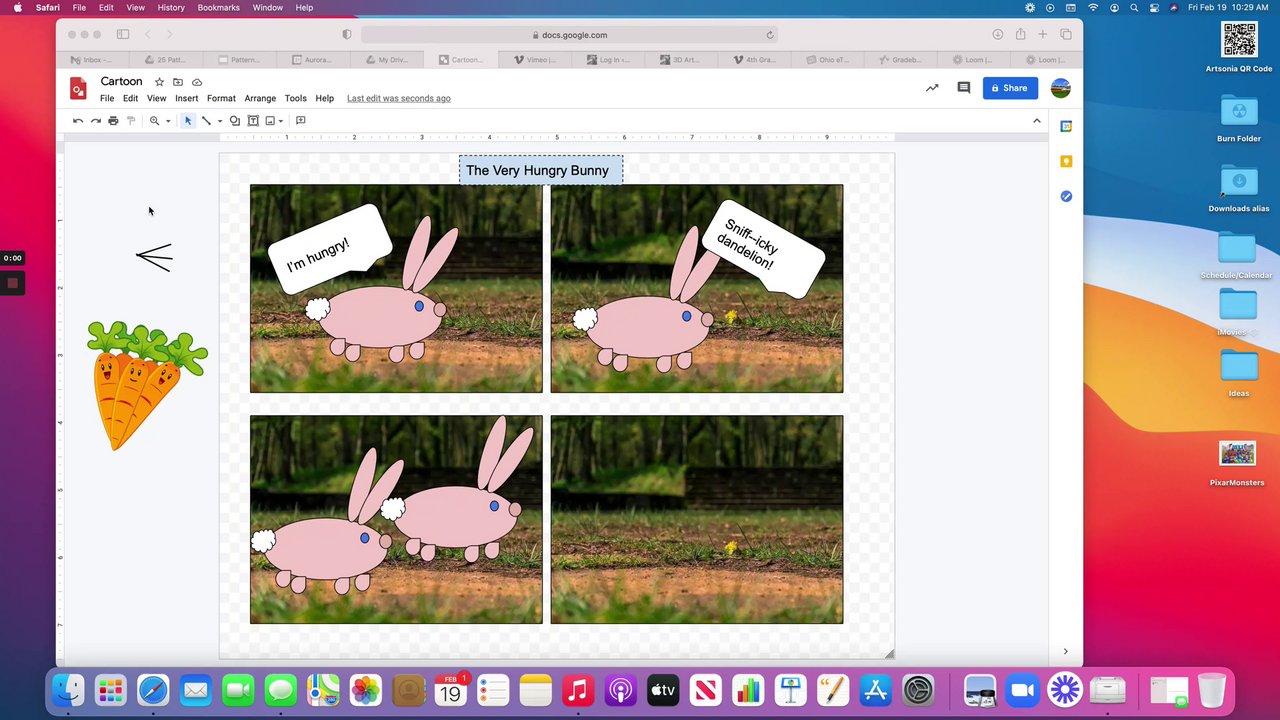Switch to the Inbox tab
The image size is (1280, 720).
(92, 60)
